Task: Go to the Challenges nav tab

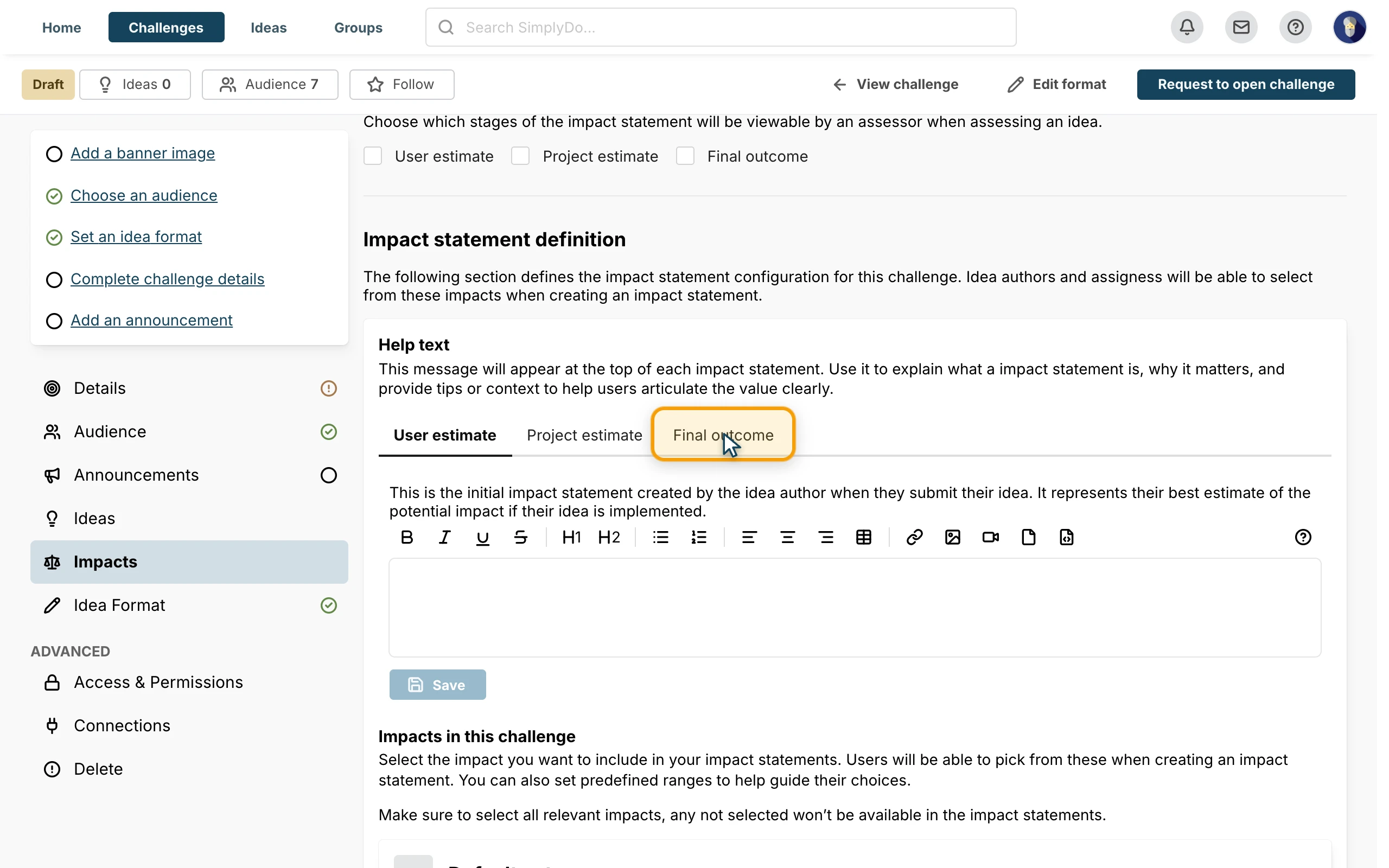Action: pos(166,27)
